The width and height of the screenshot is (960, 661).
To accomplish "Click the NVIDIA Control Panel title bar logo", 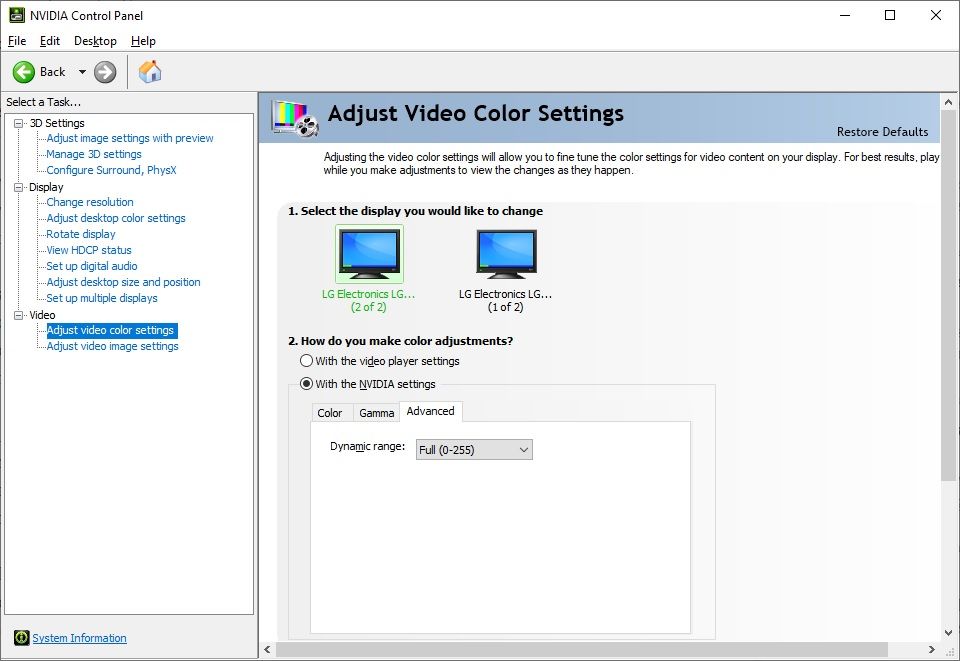I will coord(17,15).
